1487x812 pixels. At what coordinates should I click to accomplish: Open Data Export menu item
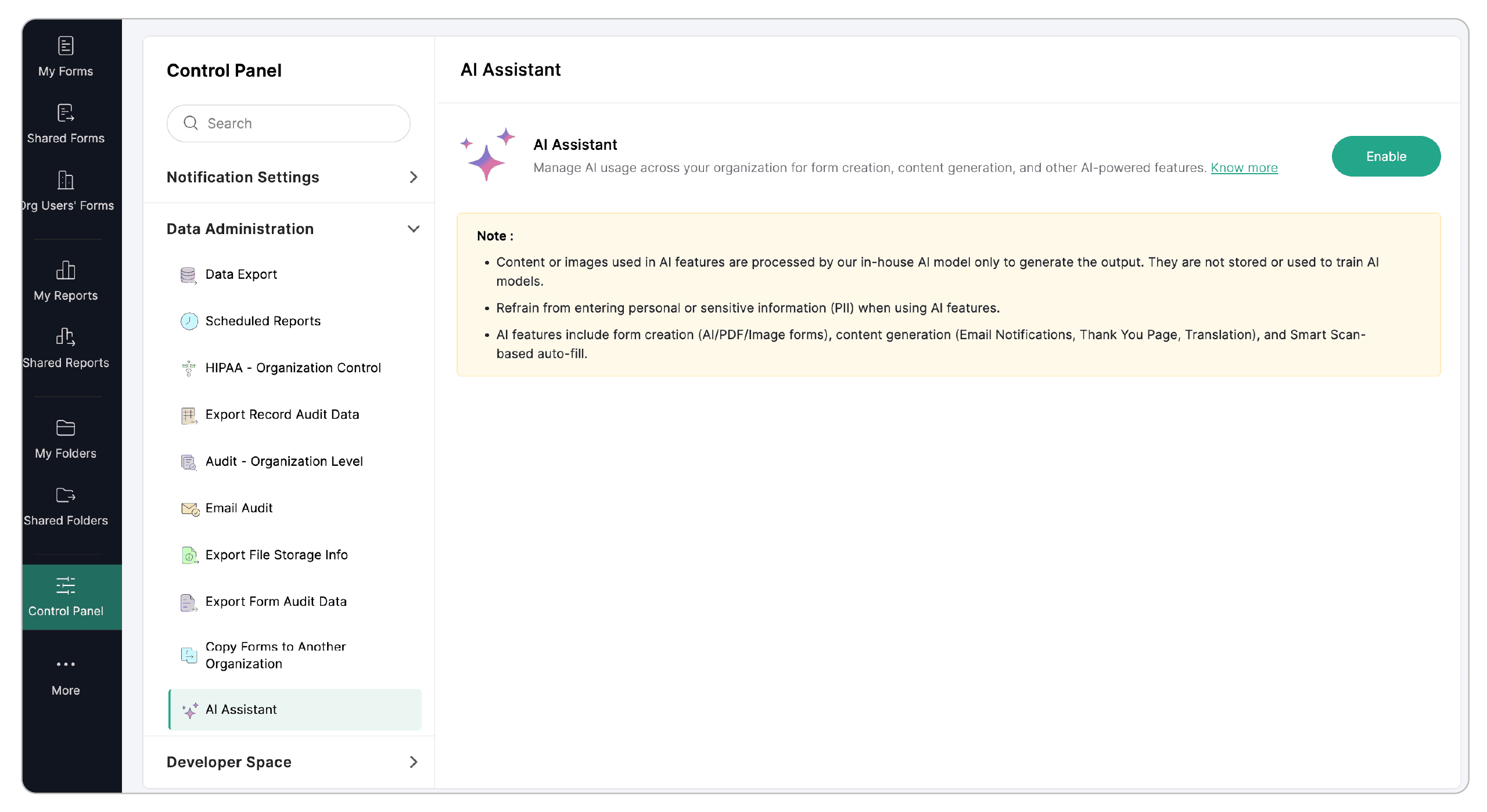tap(241, 274)
